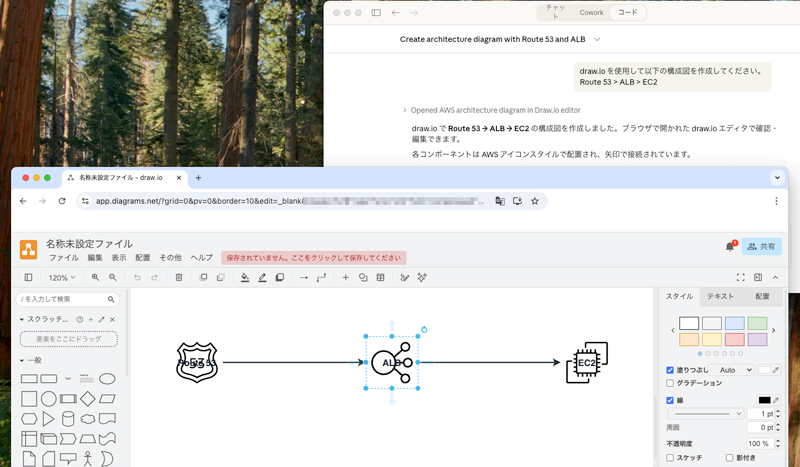This screenshot has width=800, height=467.
Task: Open fill color bucket tool
Action: click(245, 277)
